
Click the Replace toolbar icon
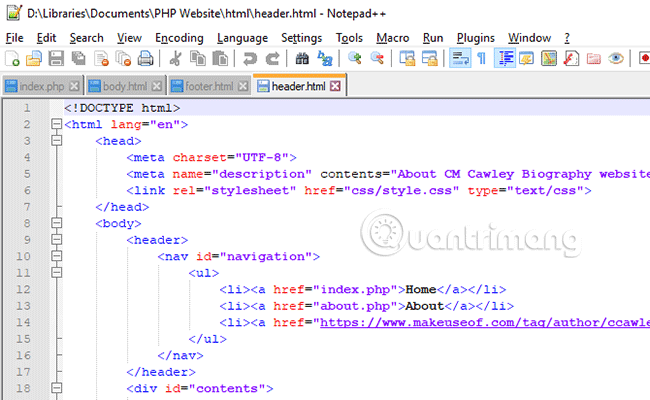[x=325, y=58]
